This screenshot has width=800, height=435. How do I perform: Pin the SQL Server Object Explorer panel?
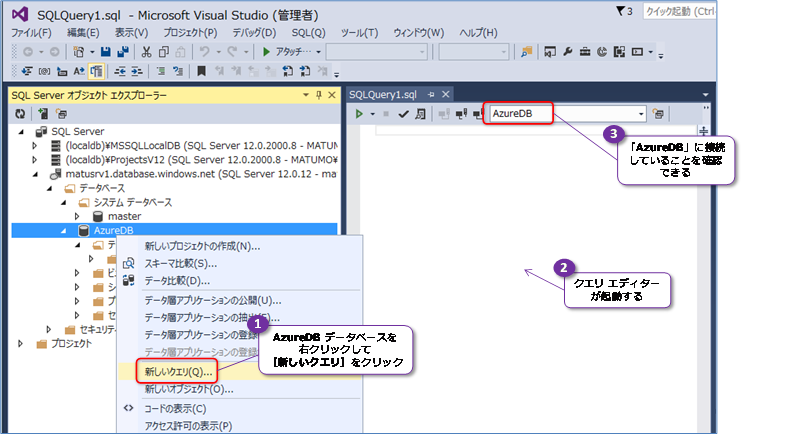pos(319,95)
